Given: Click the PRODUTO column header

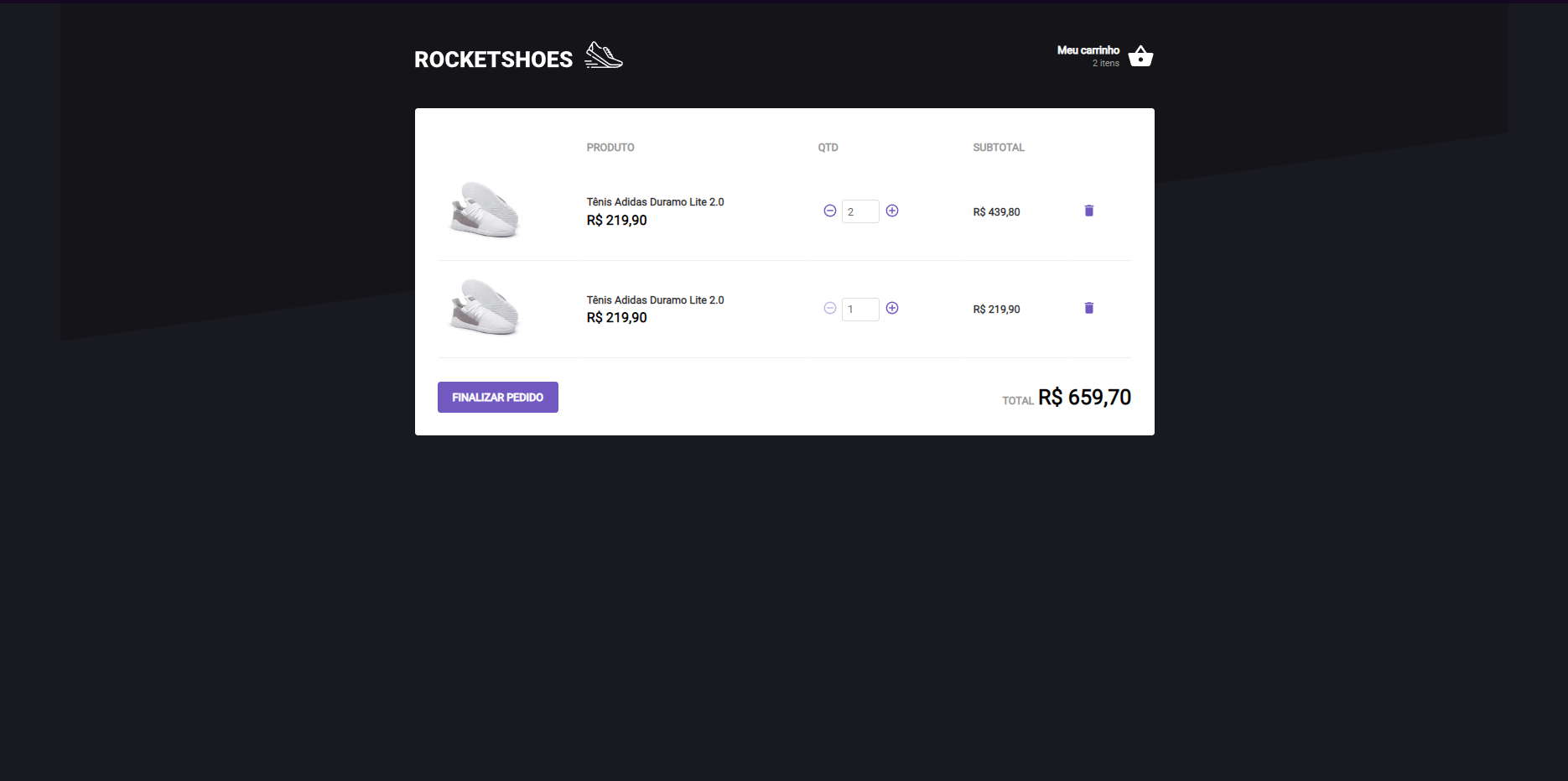Looking at the screenshot, I should point(610,147).
